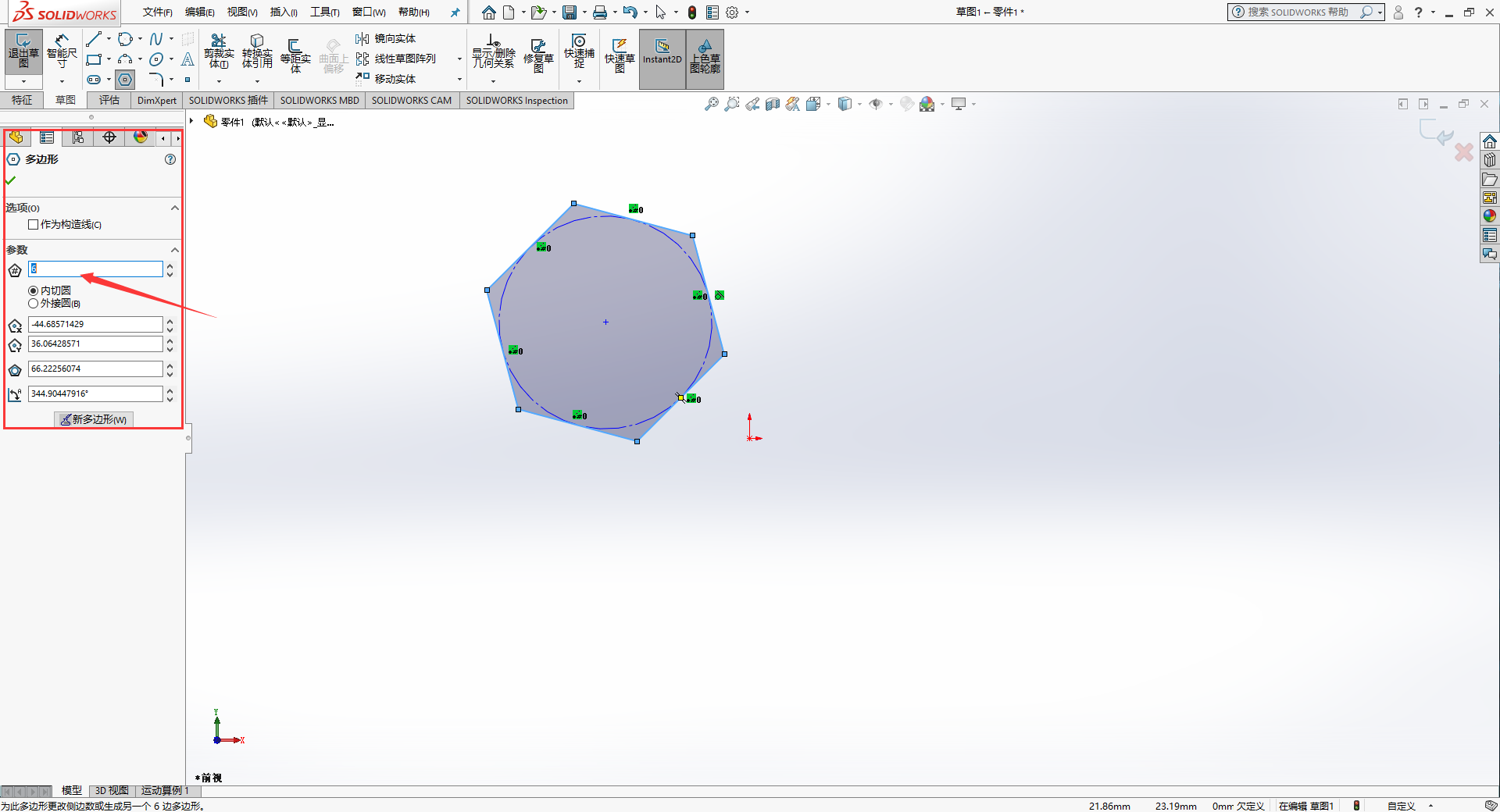Click the red cancel sketch X

[x=1464, y=152]
